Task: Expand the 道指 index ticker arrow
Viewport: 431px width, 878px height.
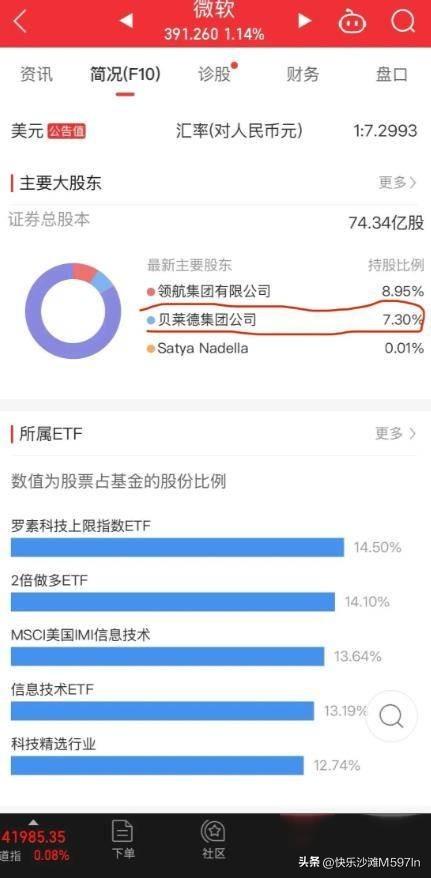Action: pos(34,823)
